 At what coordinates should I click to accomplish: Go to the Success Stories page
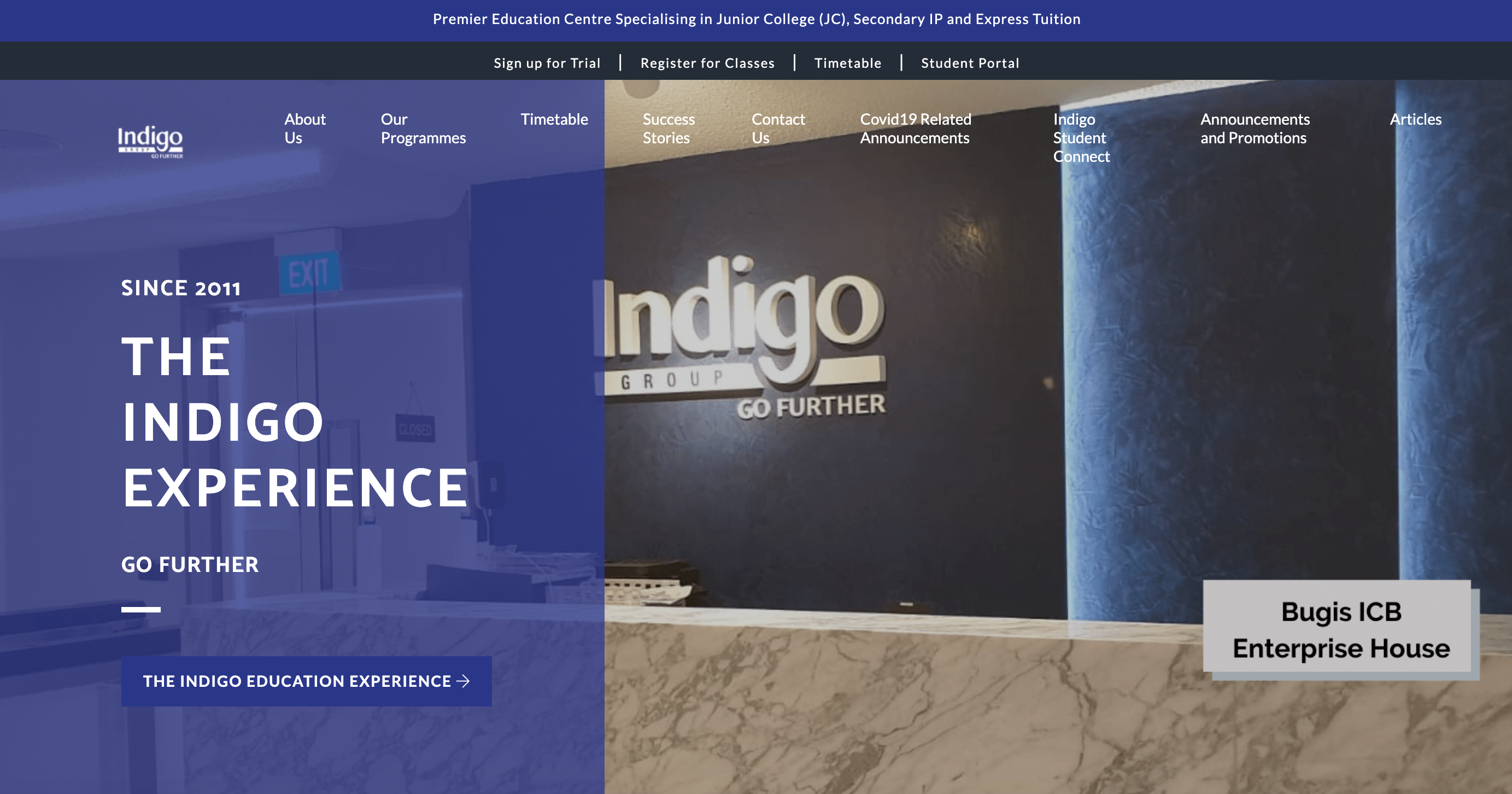click(668, 128)
